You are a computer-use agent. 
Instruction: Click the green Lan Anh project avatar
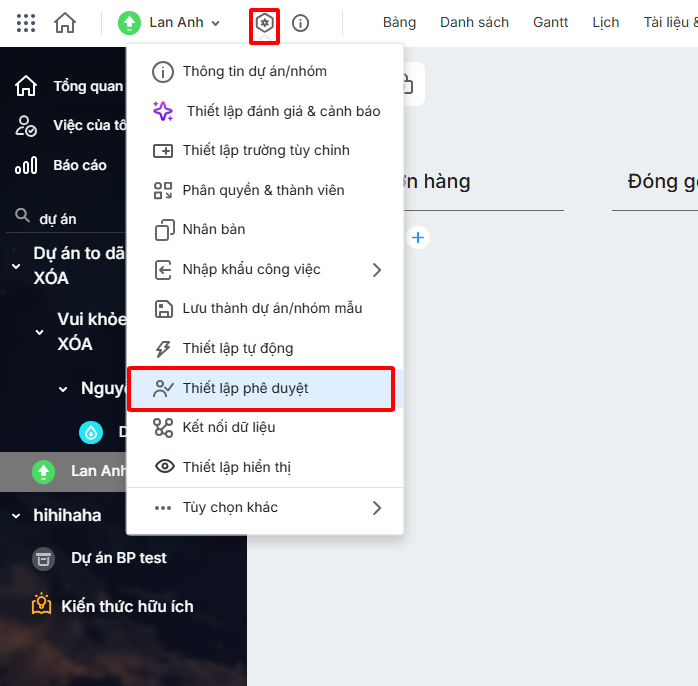[x=129, y=23]
